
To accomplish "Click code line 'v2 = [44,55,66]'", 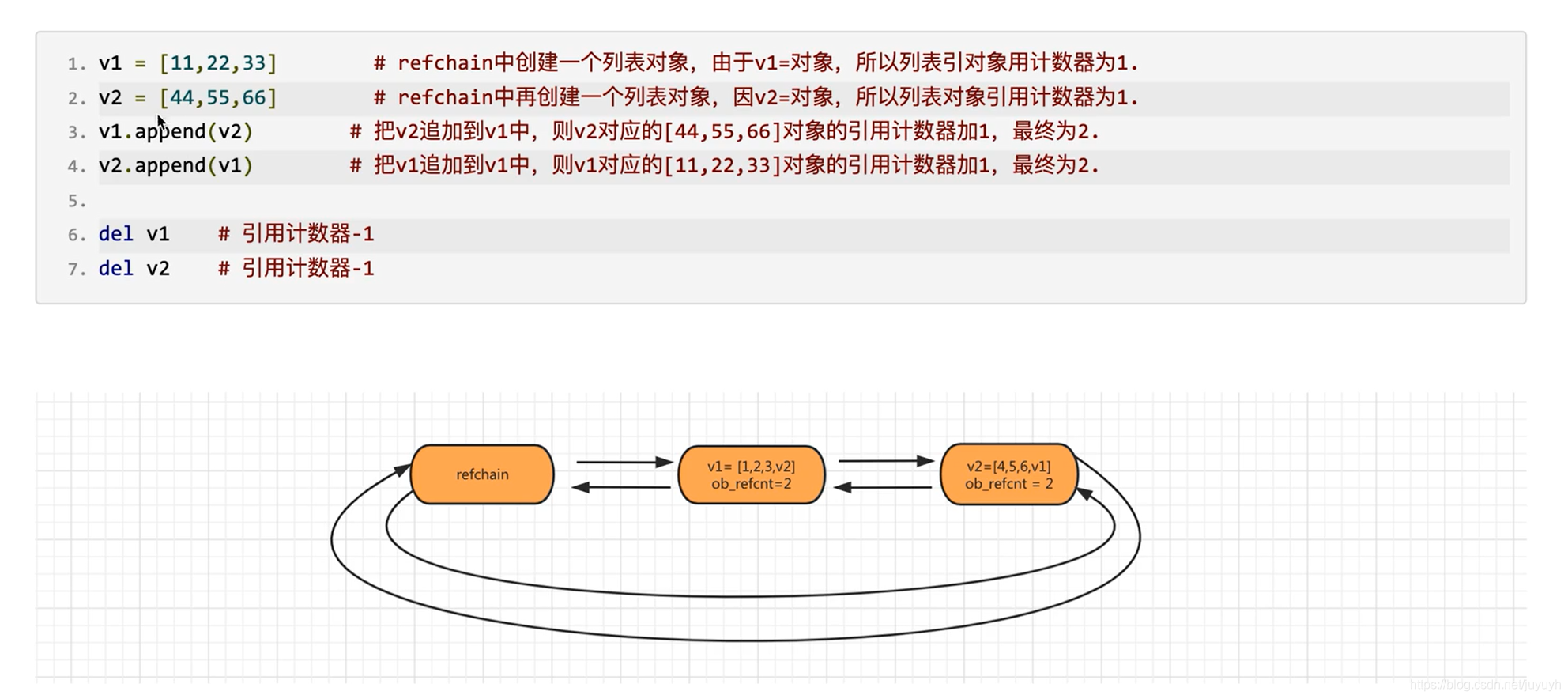I will 188,97.
